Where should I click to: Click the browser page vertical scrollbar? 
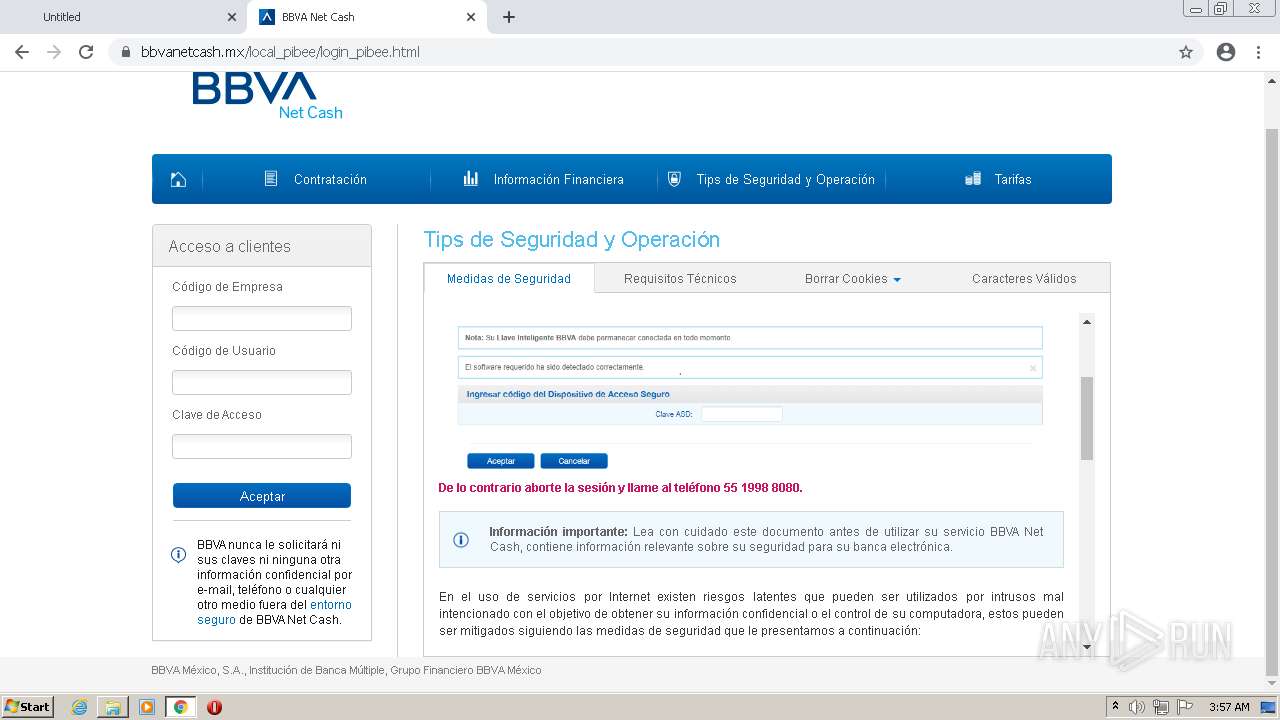pyautogui.click(x=1272, y=400)
